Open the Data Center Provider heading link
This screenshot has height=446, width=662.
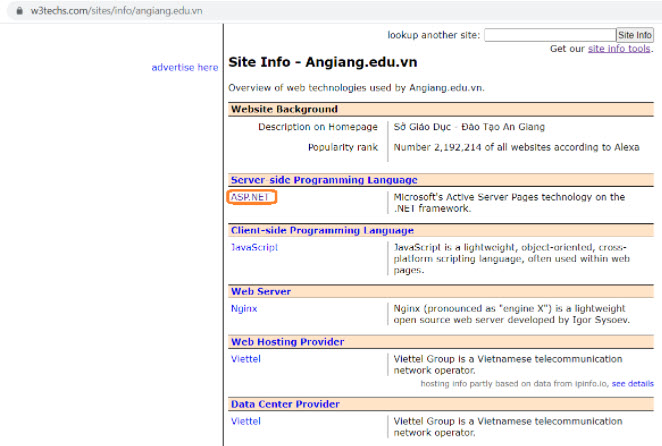(285, 404)
